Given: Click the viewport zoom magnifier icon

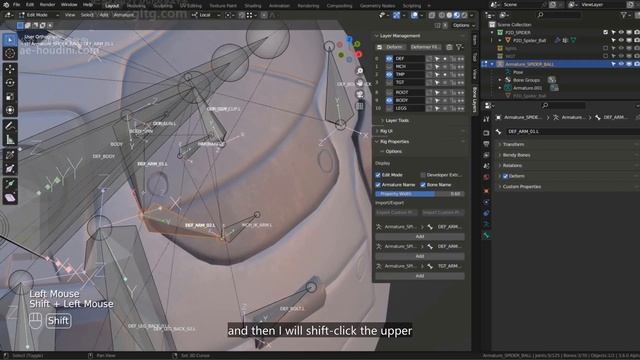Looking at the screenshot, I should 360,71.
